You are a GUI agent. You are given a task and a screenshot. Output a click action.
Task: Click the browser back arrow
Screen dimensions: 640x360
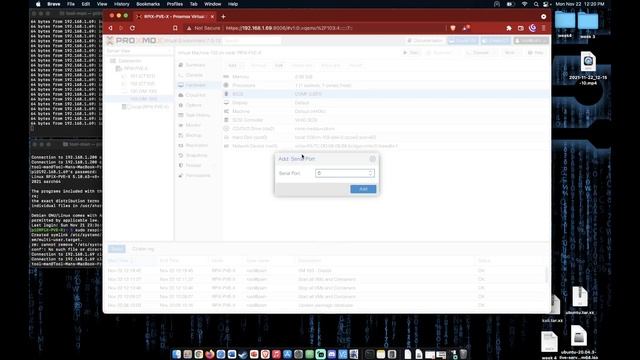click(110, 28)
